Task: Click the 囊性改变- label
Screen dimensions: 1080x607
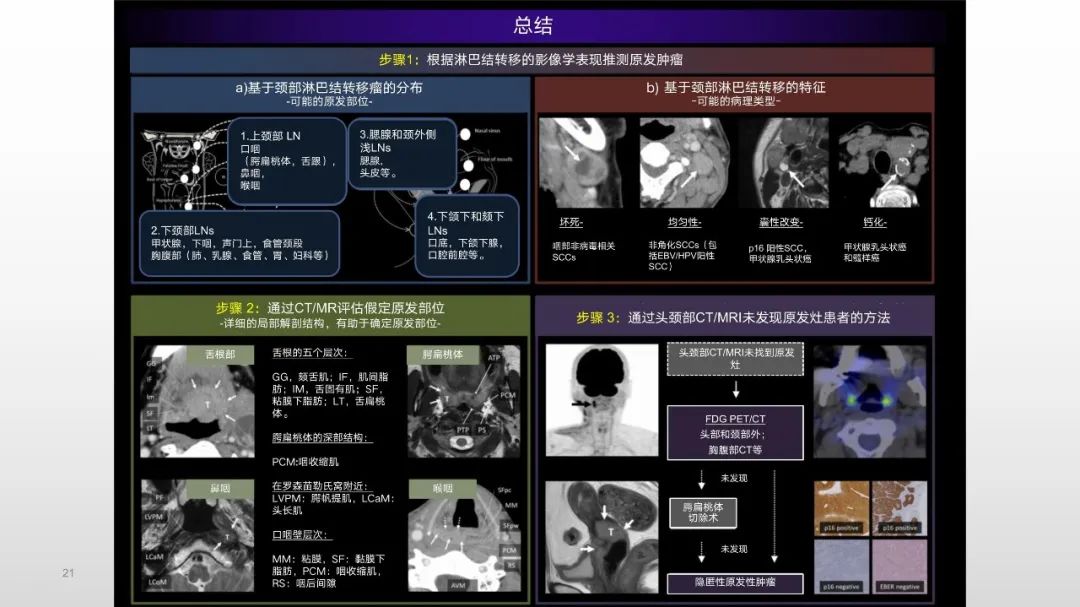Action: [x=780, y=222]
